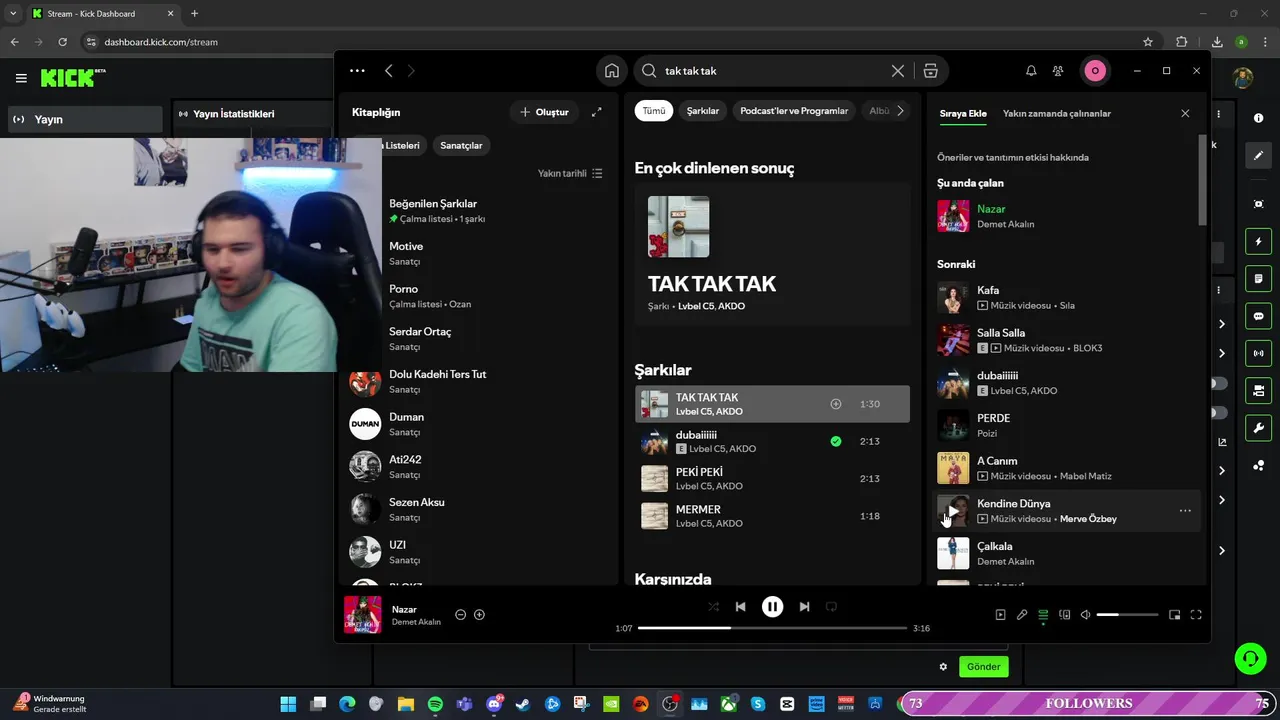This screenshot has height=720, width=1280.
Task: Toggle shuffle in the player bar
Action: click(713, 607)
